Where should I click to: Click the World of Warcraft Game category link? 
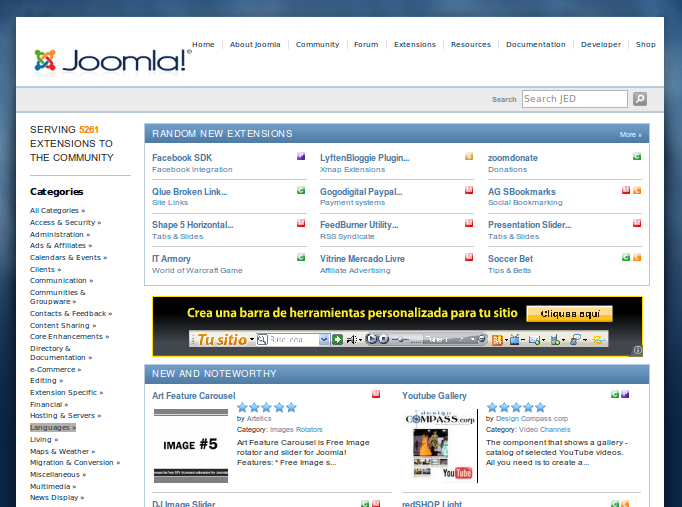tap(197, 270)
